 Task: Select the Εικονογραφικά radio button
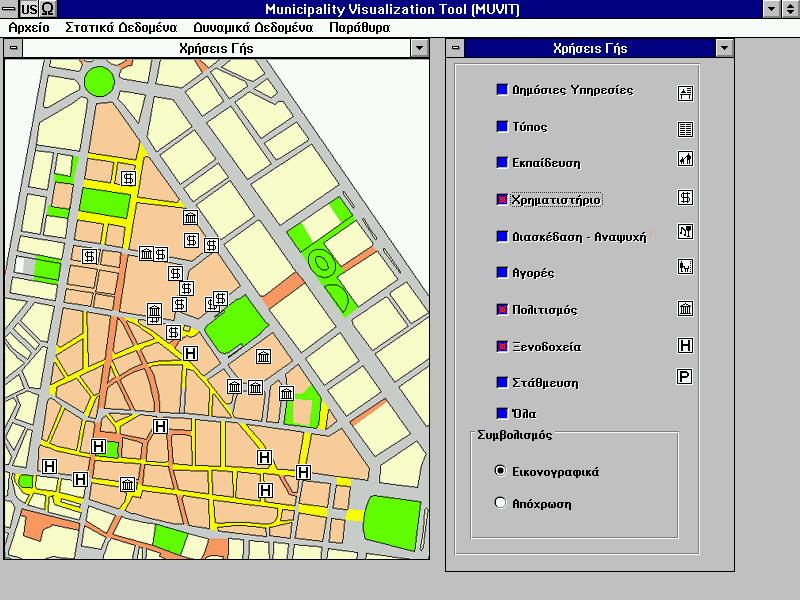tap(501, 471)
